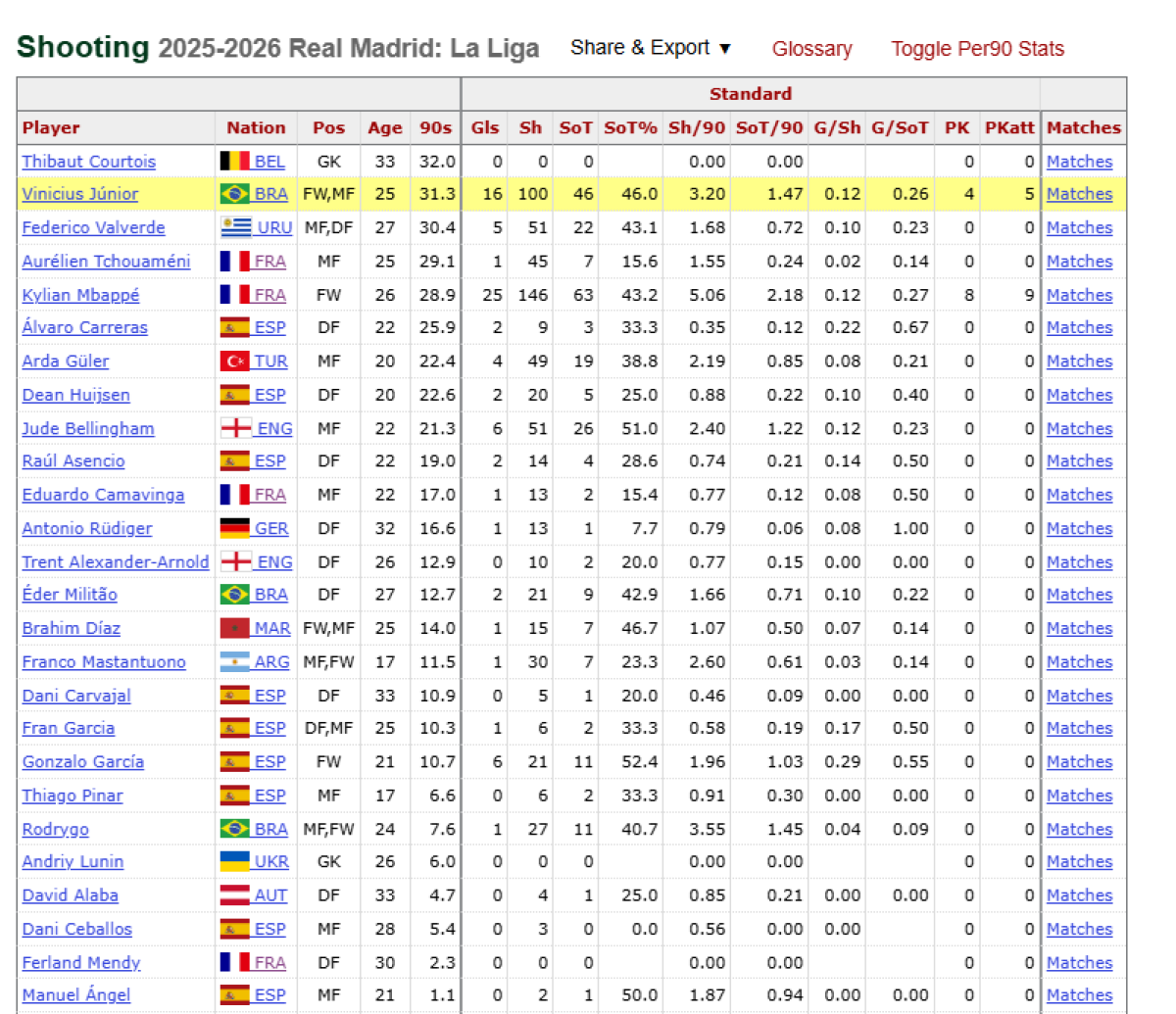
Task: Click the Standard column group header
Action: (x=751, y=94)
